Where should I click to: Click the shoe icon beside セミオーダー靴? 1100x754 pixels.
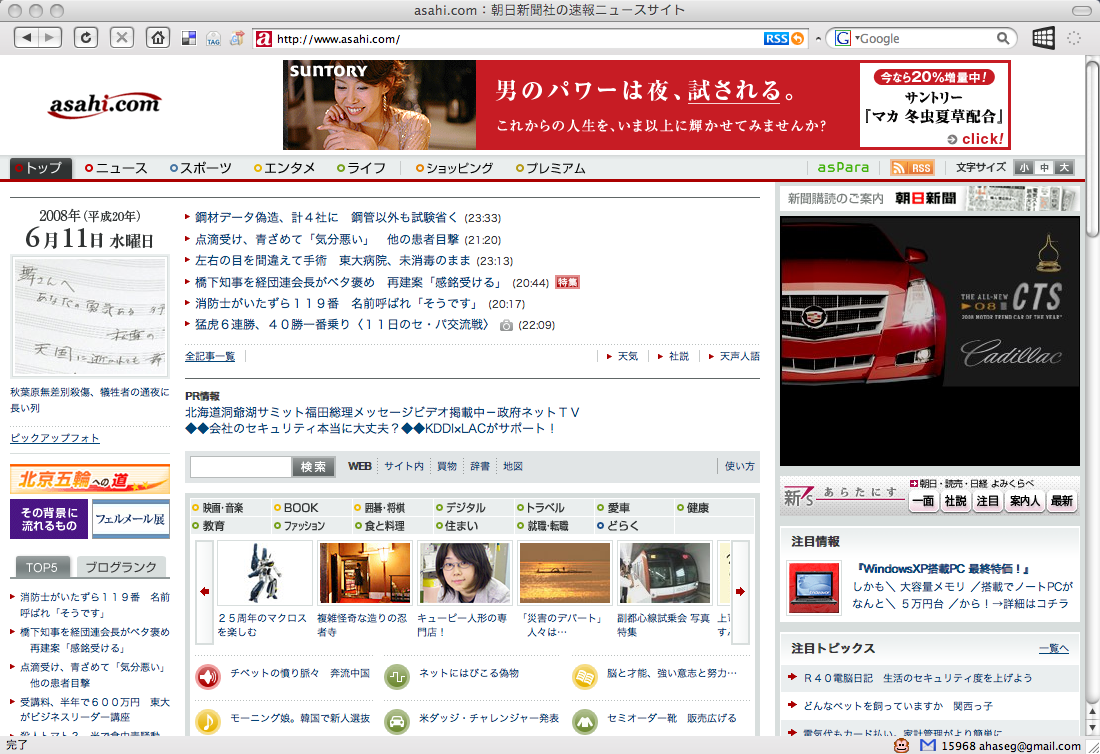(584, 721)
